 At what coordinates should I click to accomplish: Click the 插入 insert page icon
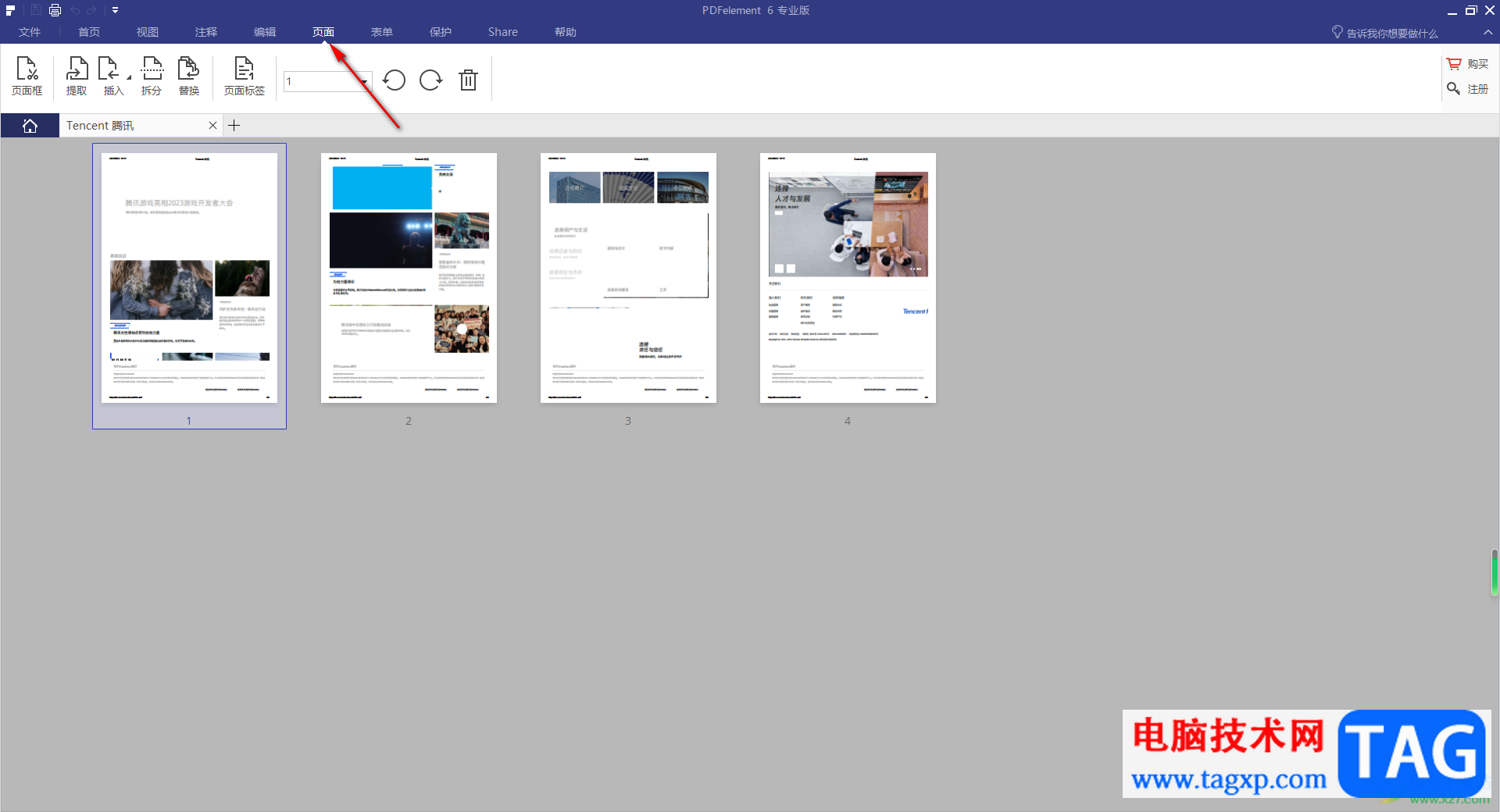pyautogui.click(x=110, y=77)
